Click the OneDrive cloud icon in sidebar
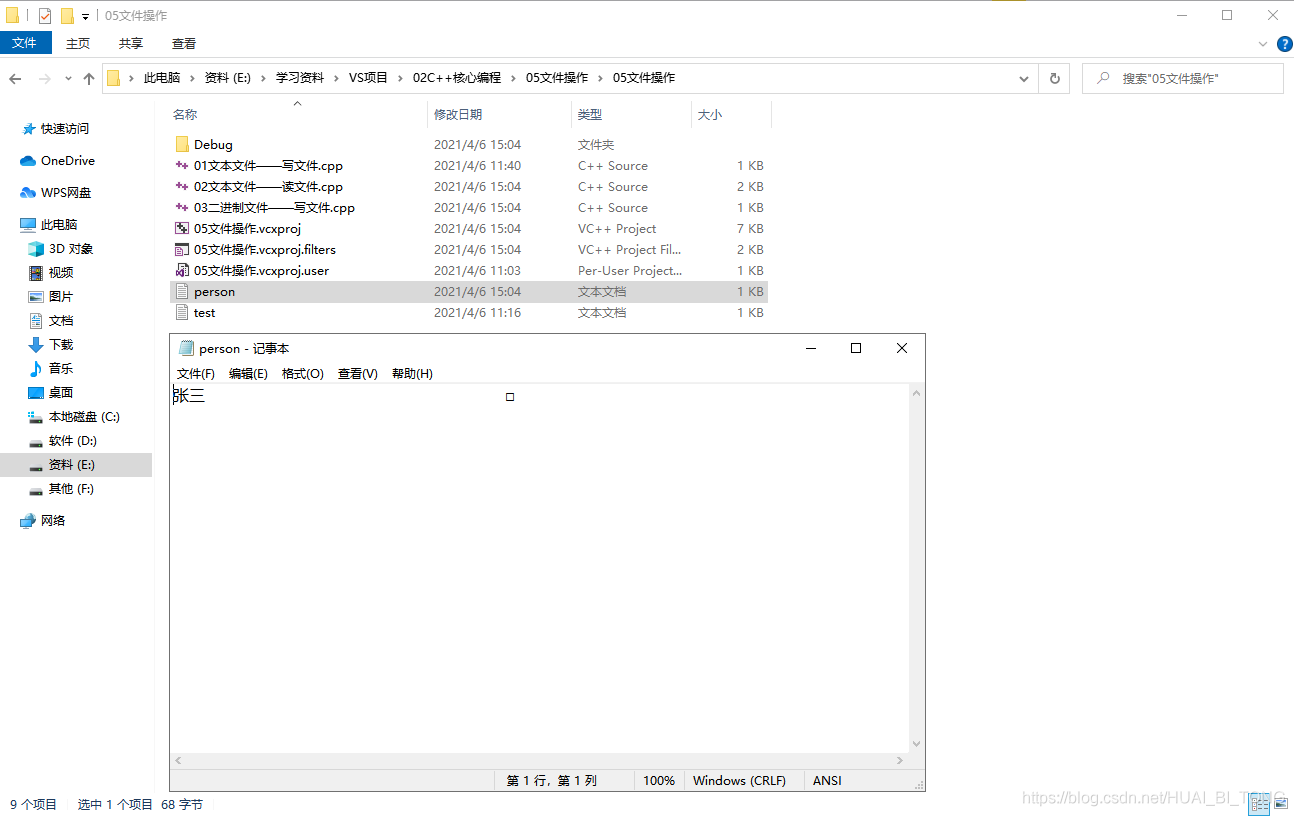 (28, 161)
